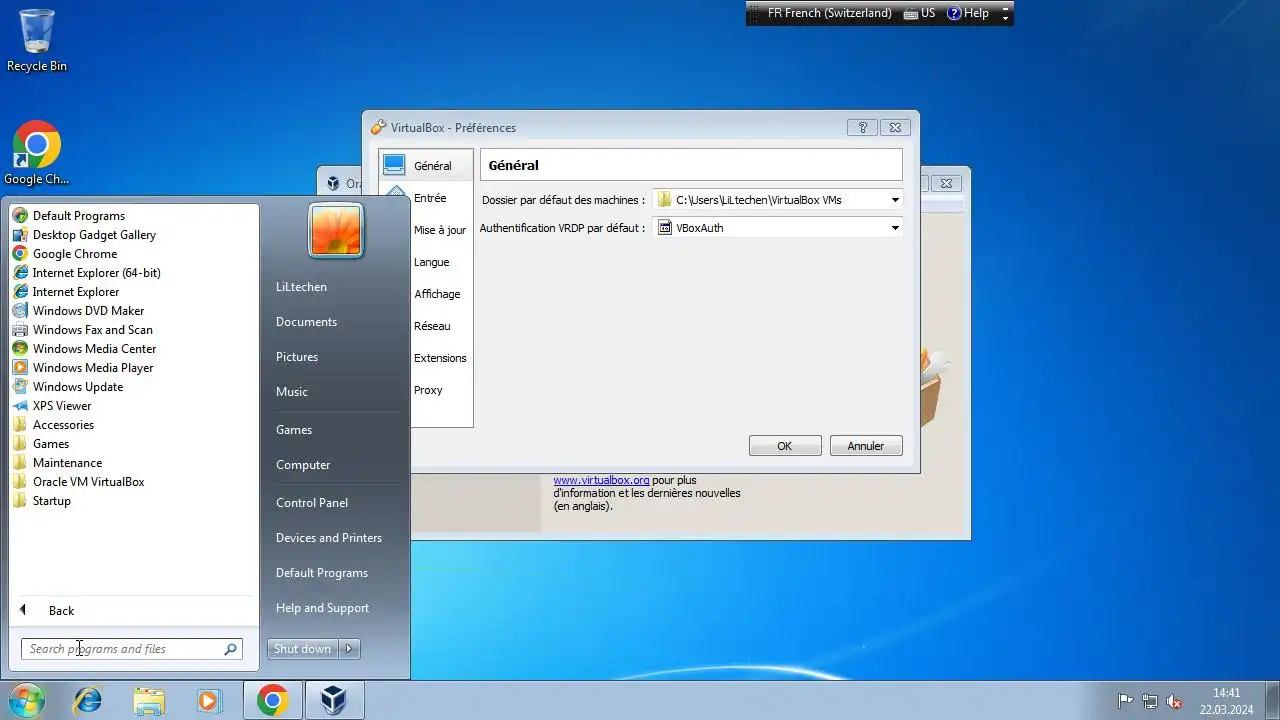Select the Affichage preferences category

[437, 294]
